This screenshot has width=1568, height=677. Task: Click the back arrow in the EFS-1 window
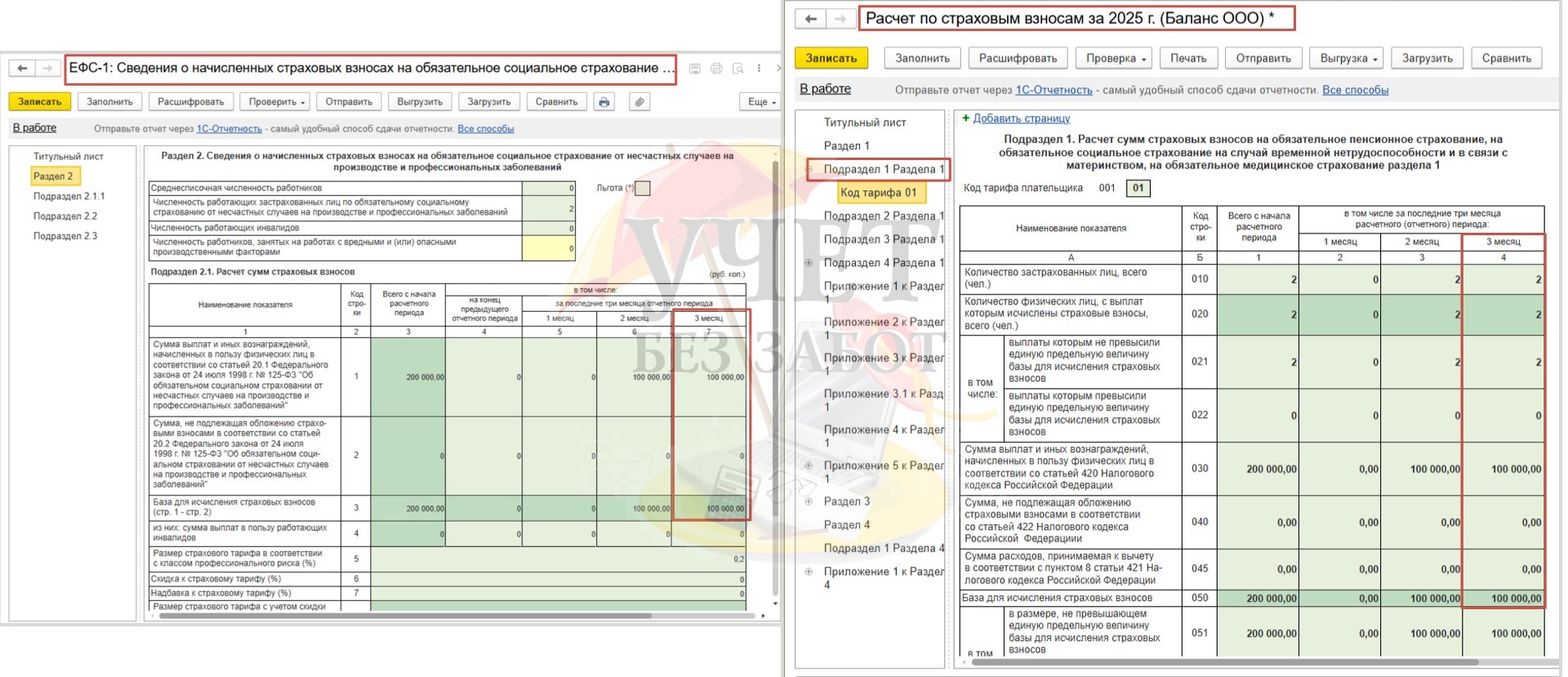23,69
